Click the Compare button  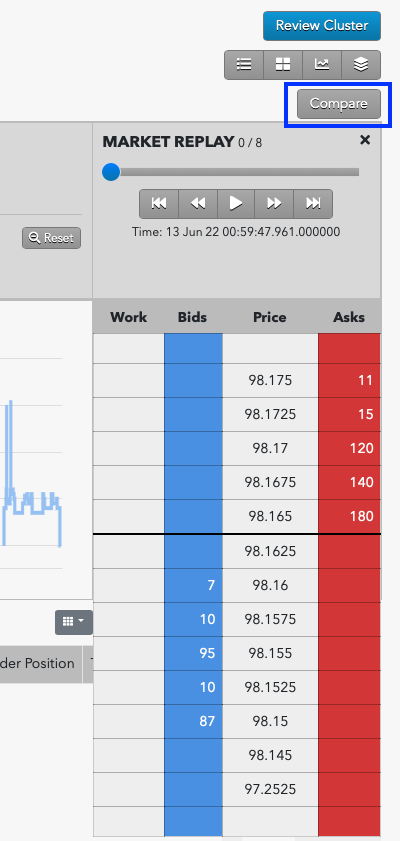[338, 104]
